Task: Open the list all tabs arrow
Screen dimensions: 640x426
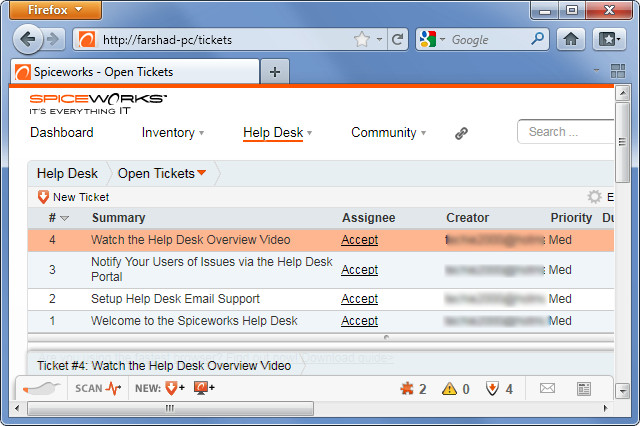Action: tap(596, 70)
